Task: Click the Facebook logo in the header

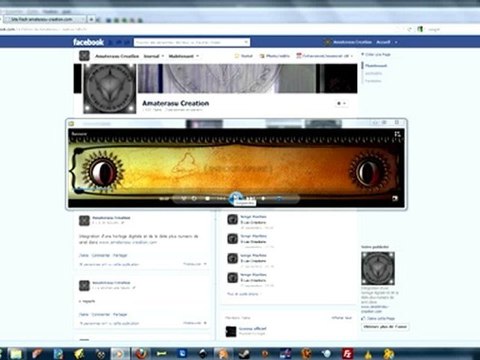Action: tap(88, 42)
